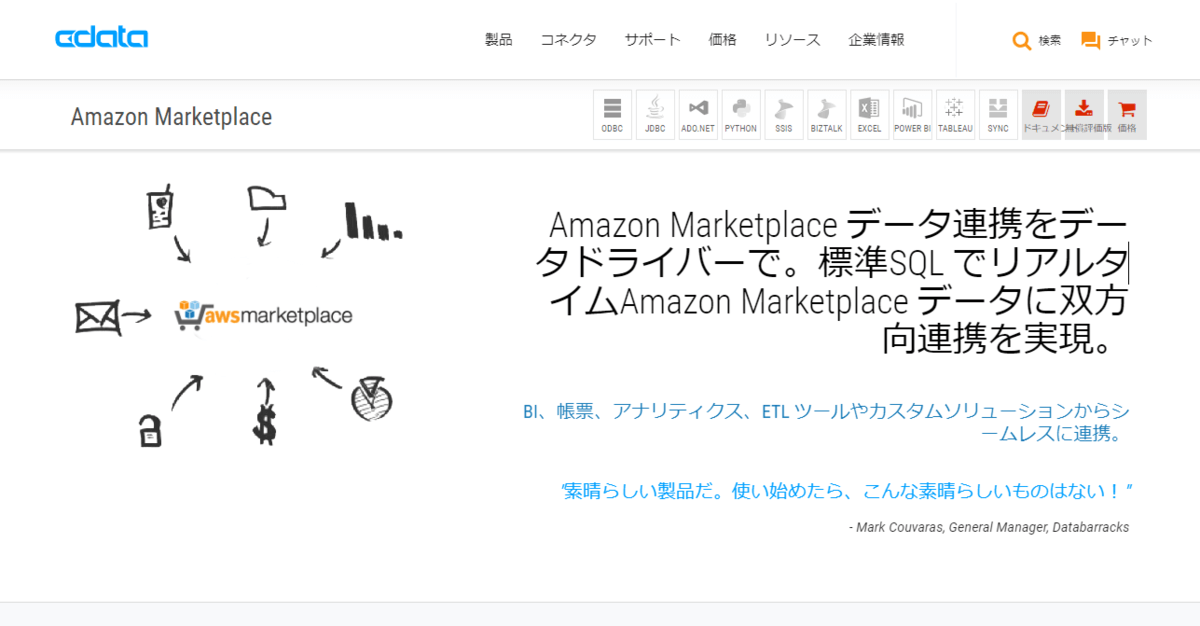1200x626 pixels.
Task: Open the chat bubble icon
Action: [1091, 41]
